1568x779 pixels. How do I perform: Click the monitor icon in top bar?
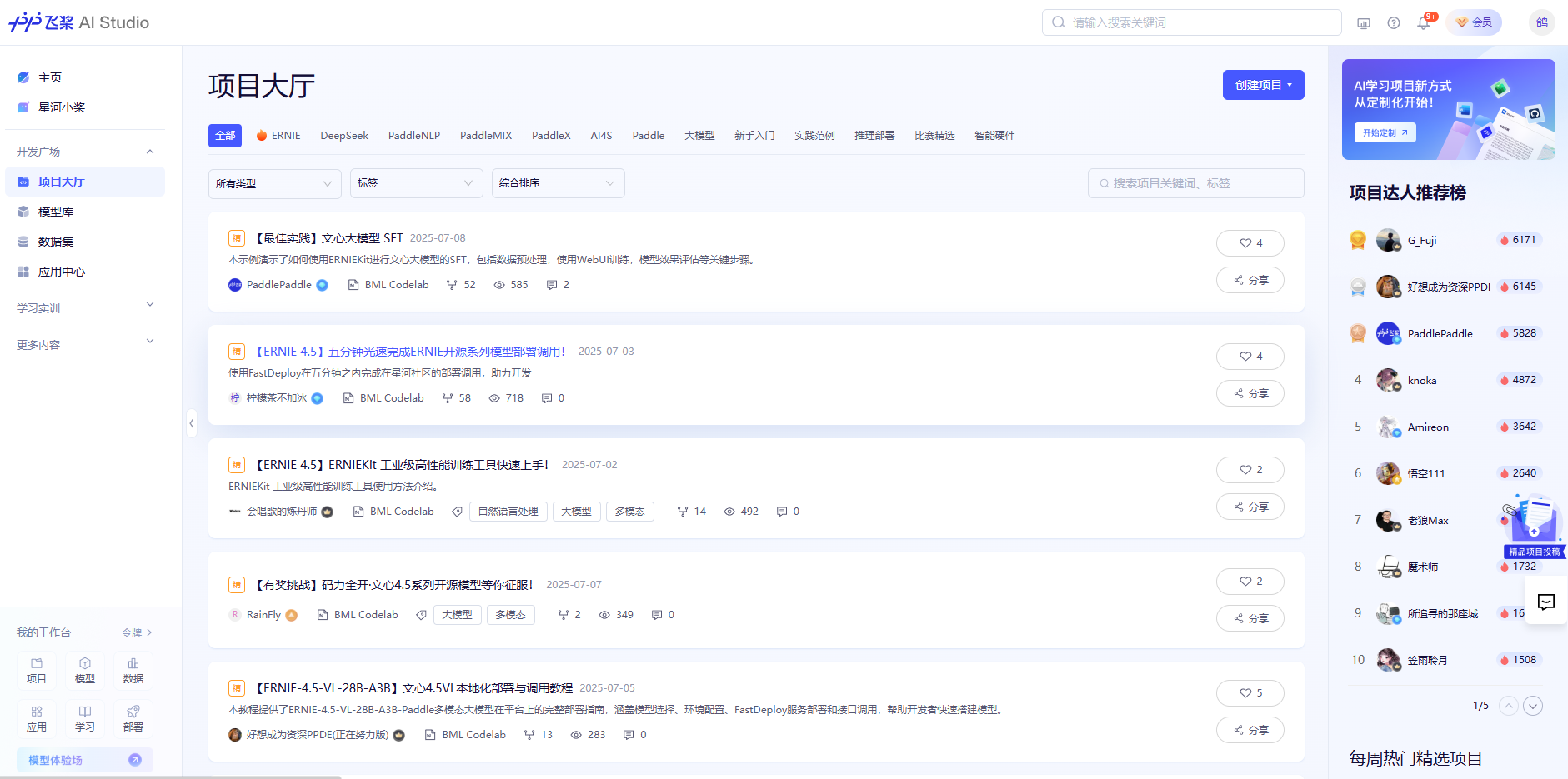pos(1364,23)
